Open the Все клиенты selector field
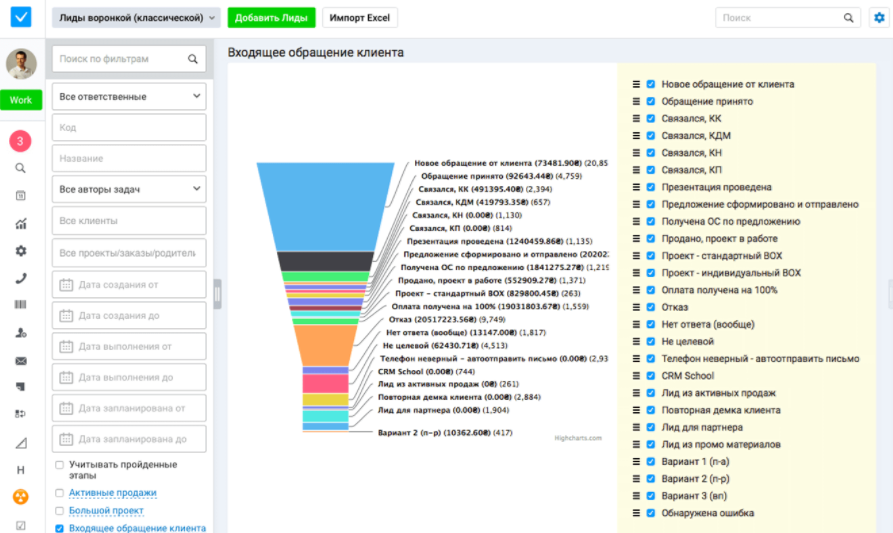This screenshot has height=533, width=893. click(129, 220)
